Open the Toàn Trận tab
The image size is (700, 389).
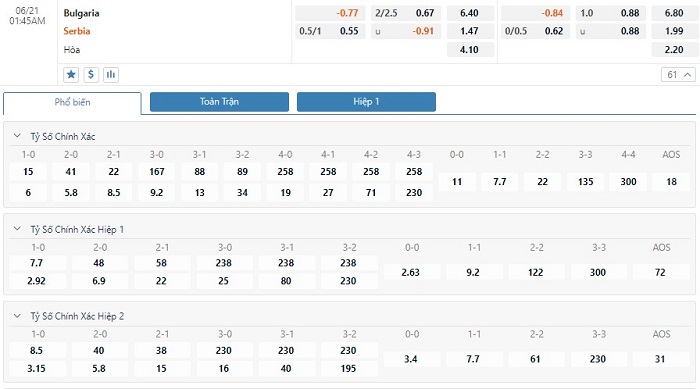[219, 102]
